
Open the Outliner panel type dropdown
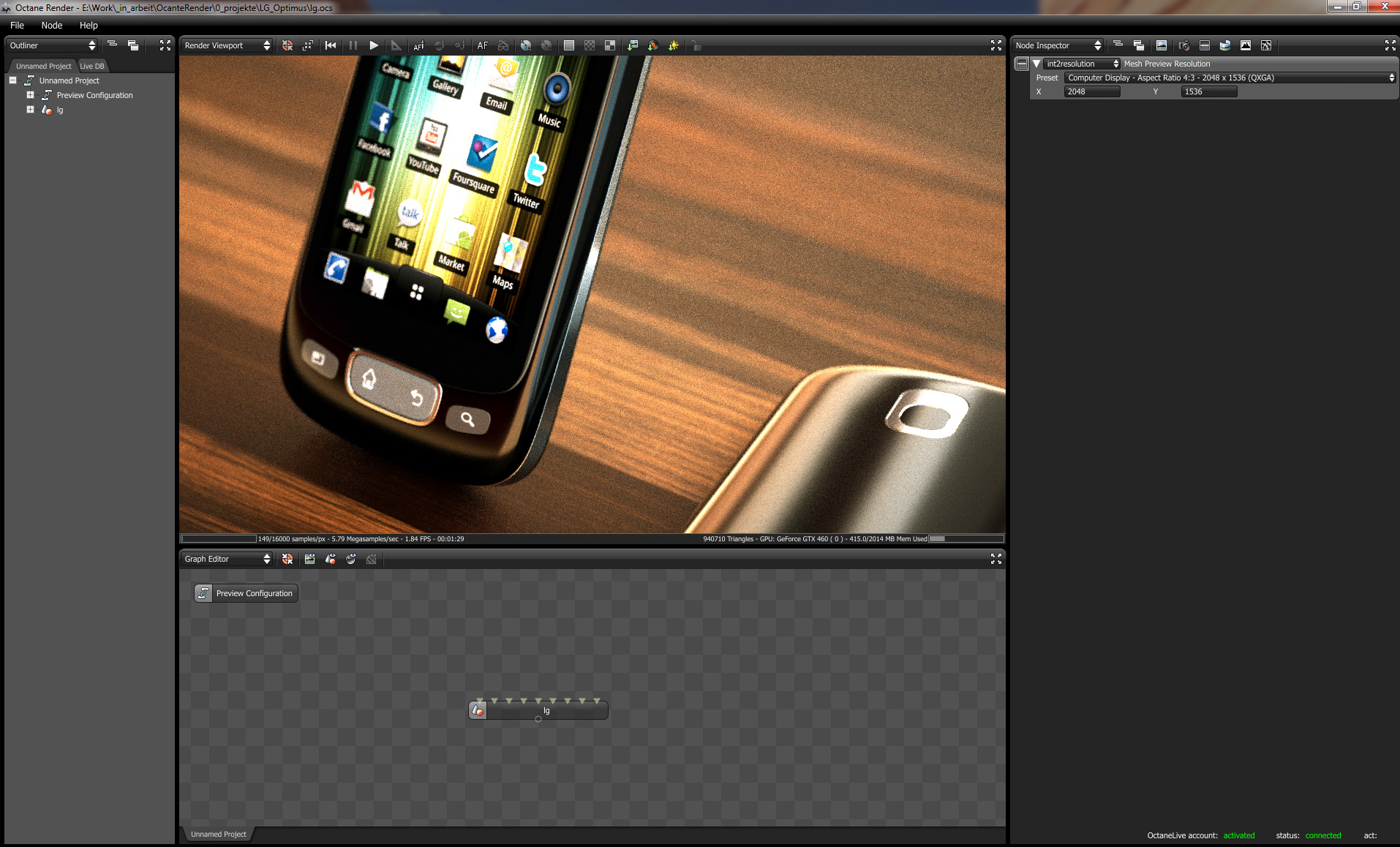(52, 45)
